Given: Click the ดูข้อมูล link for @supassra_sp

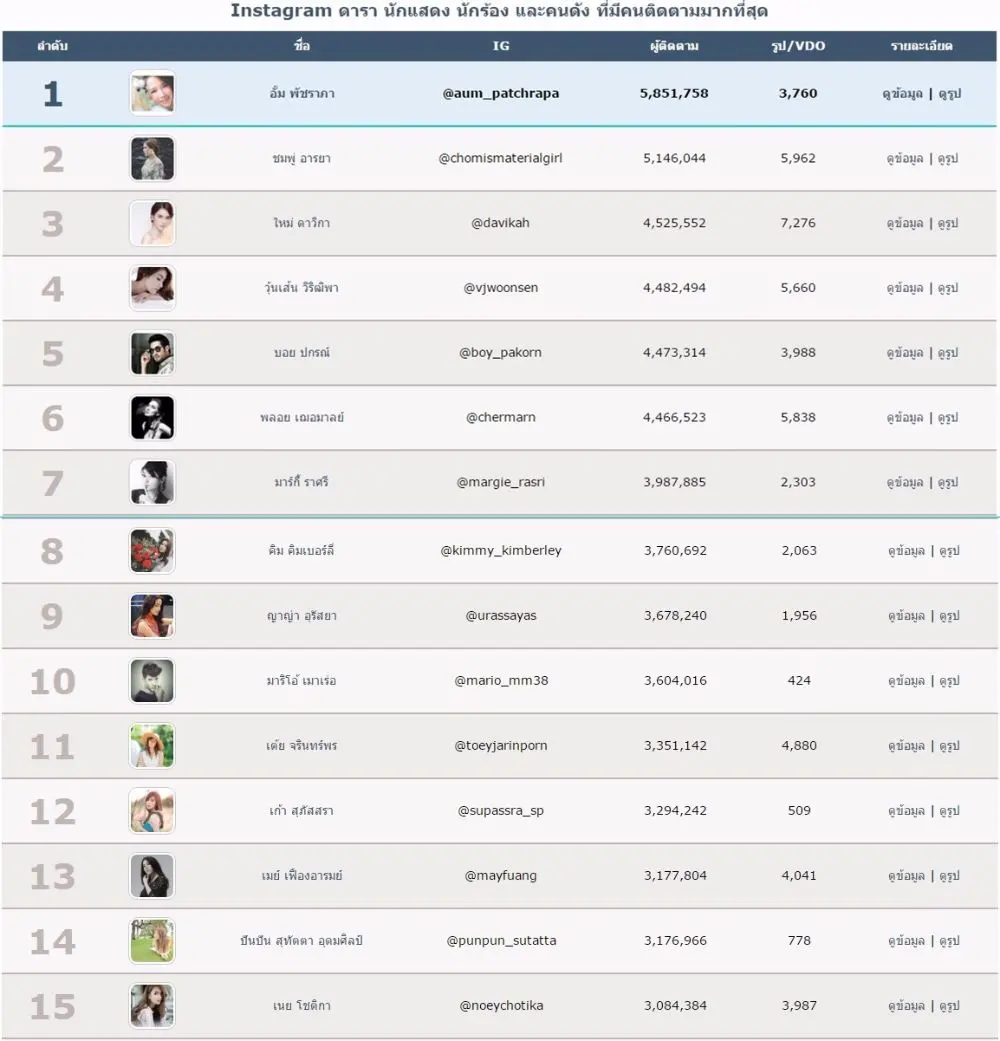Looking at the screenshot, I should 904,811.
